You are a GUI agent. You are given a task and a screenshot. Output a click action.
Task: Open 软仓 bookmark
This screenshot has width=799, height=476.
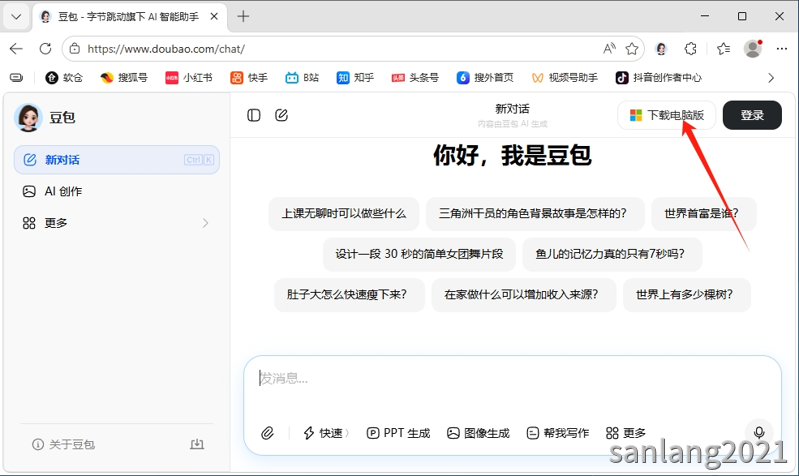point(64,77)
